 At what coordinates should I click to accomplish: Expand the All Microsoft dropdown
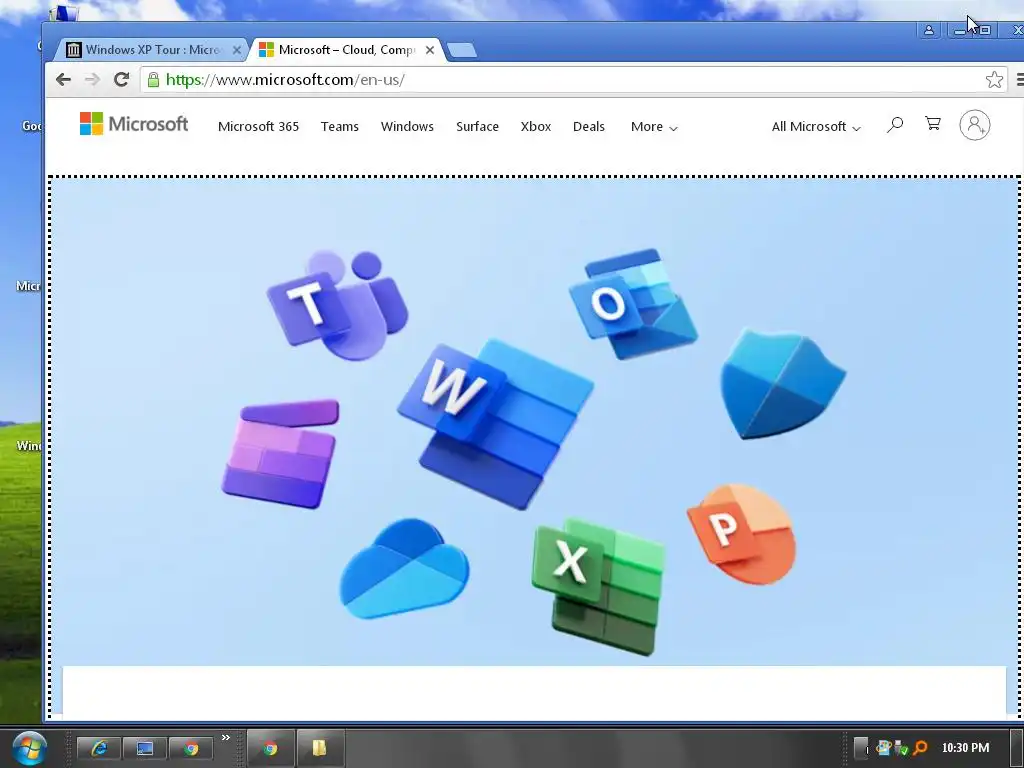tap(816, 127)
